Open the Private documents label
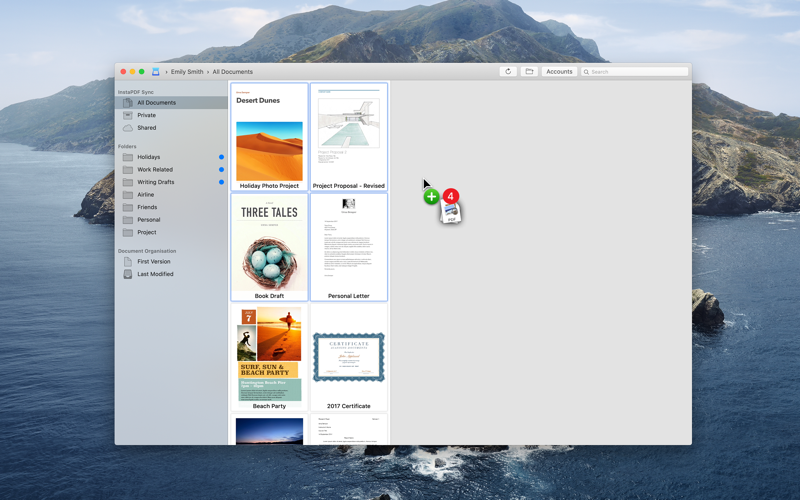 pyautogui.click(x=146, y=115)
